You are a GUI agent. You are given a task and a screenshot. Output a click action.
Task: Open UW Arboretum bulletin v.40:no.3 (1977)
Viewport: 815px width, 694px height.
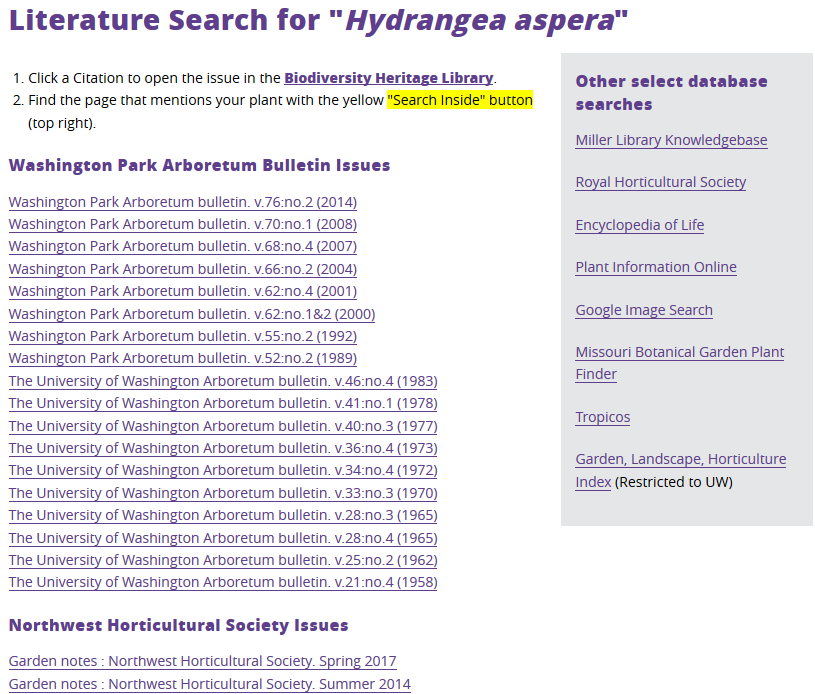(x=223, y=426)
